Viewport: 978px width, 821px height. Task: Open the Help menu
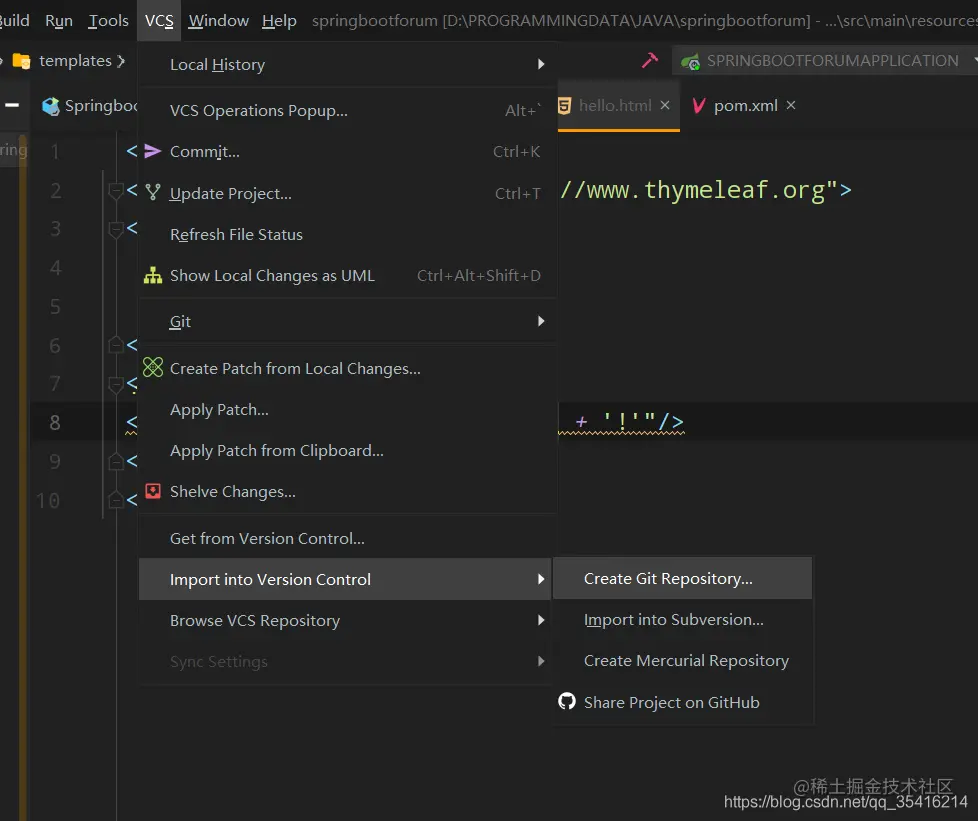(279, 21)
